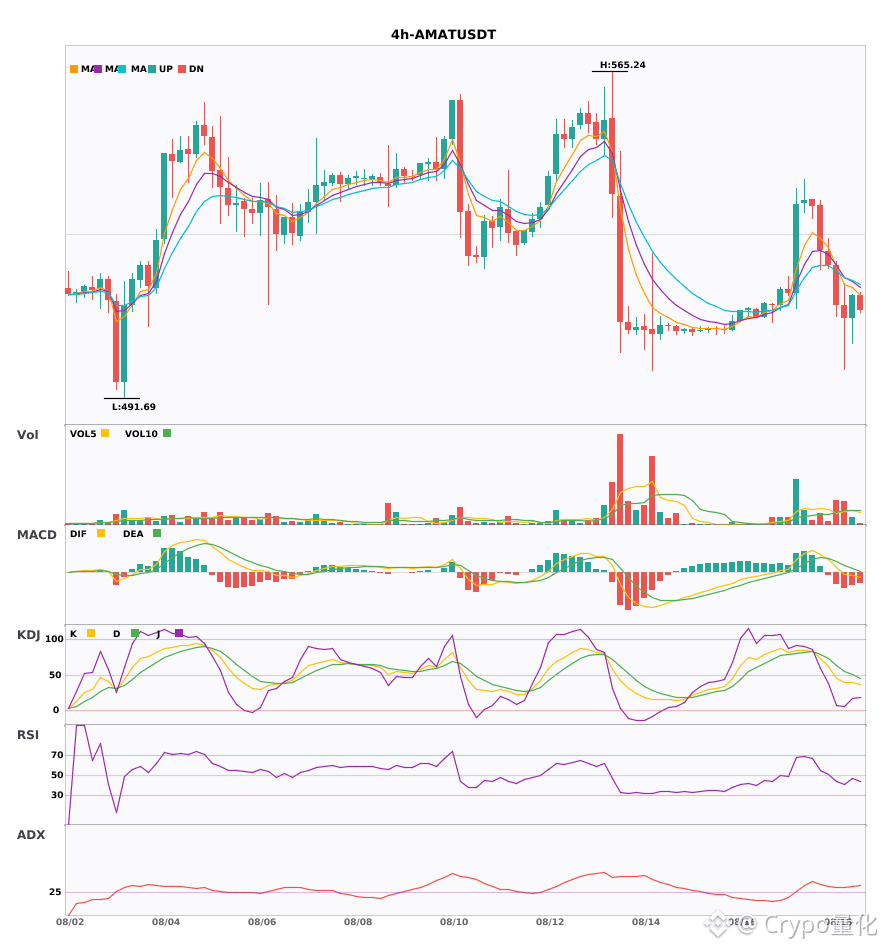885x950 pixels.
Task: Click the yellow DIF legend swatch
Action: [101, 533]
